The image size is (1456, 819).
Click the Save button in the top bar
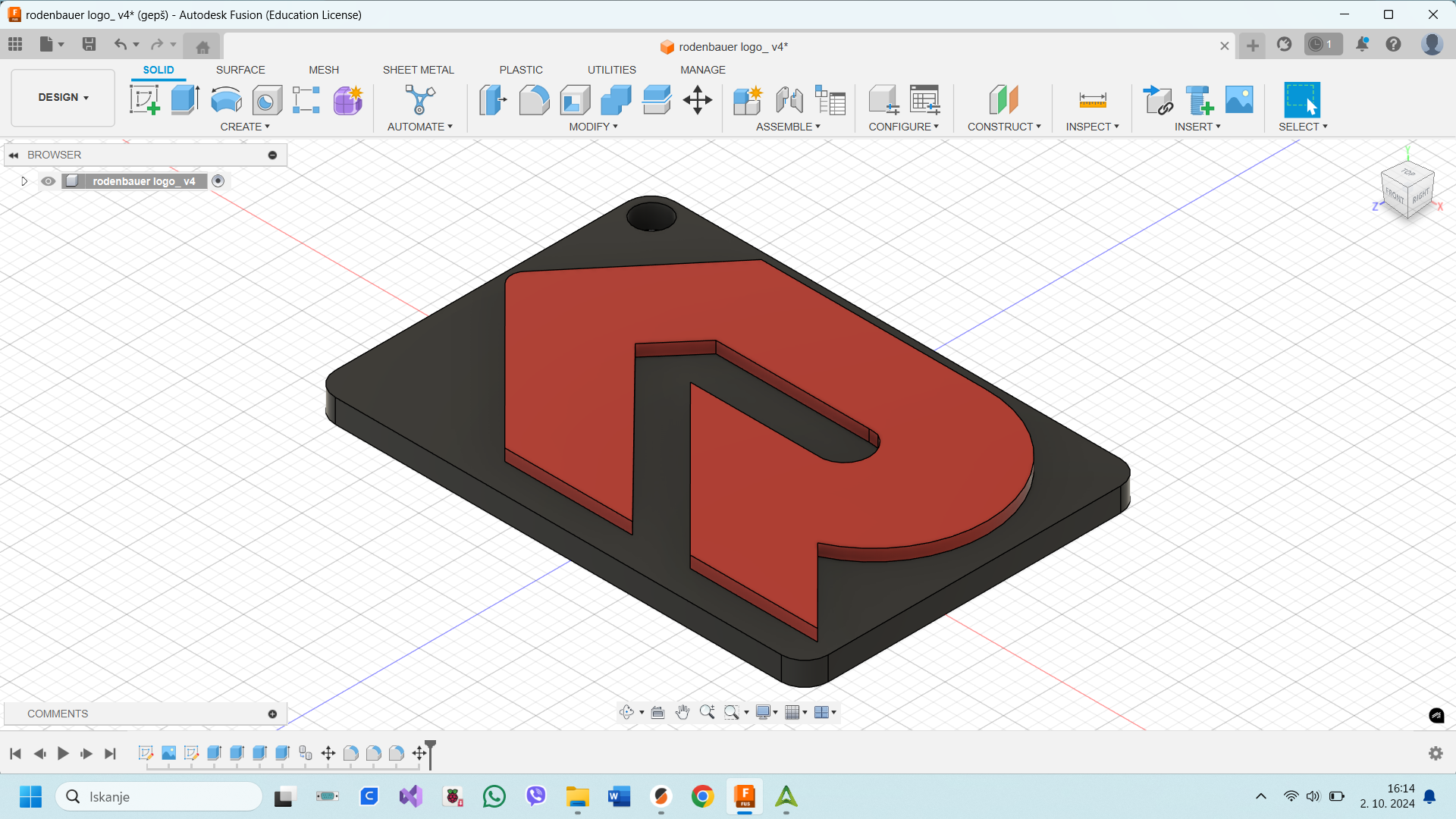pyautogui.click(x=89, y=45)
